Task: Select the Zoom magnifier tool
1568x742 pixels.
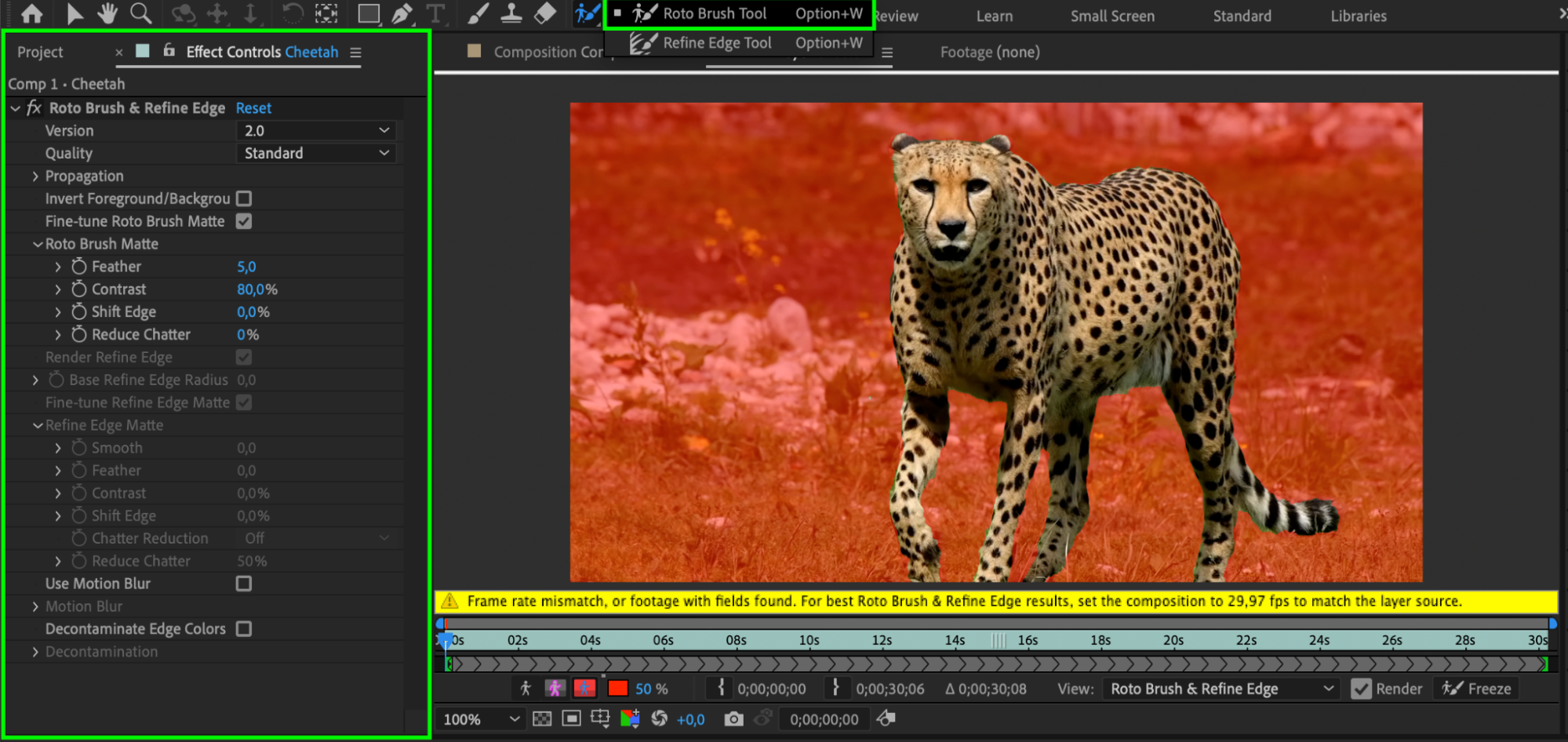Action: [141, 13]
